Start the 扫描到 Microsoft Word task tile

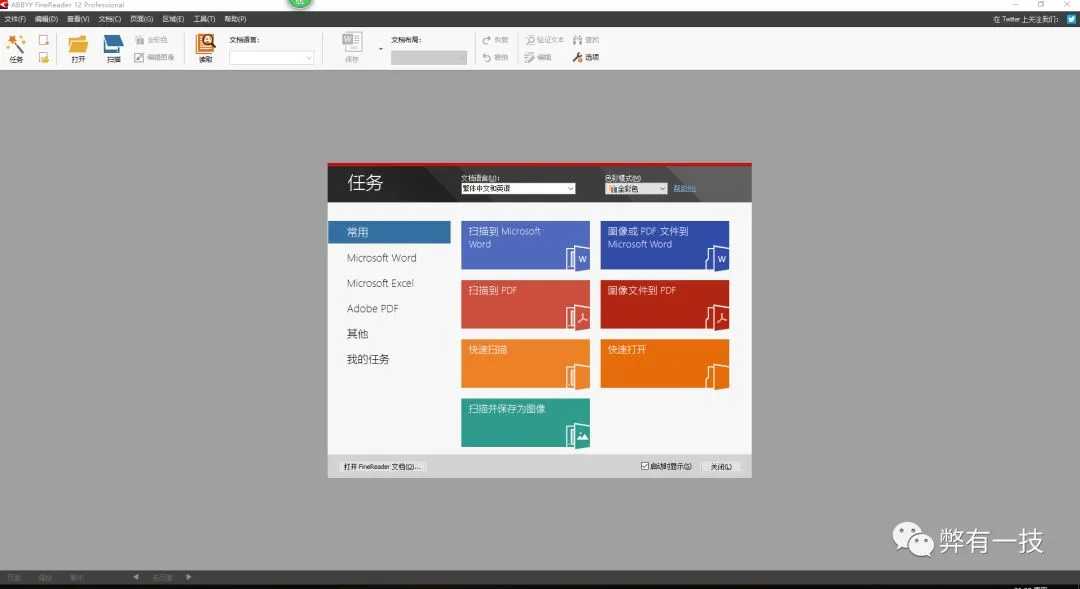pyautogui.click(x=526, y=245)
